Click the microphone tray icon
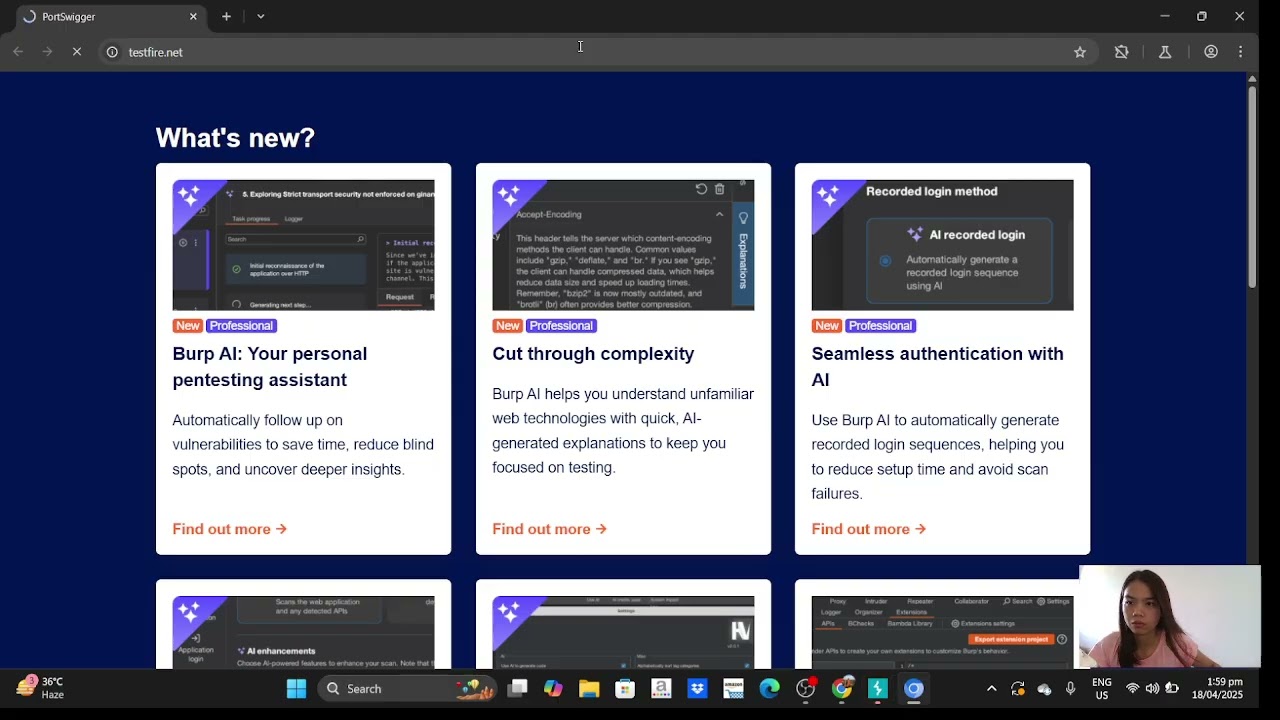 (1071, 688)
